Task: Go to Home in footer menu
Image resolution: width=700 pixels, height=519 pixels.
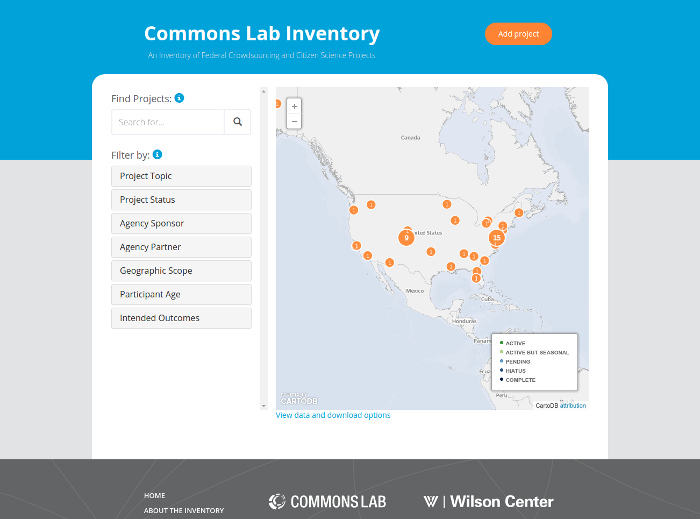Action: pyautogui.click(x=154, y=495)
